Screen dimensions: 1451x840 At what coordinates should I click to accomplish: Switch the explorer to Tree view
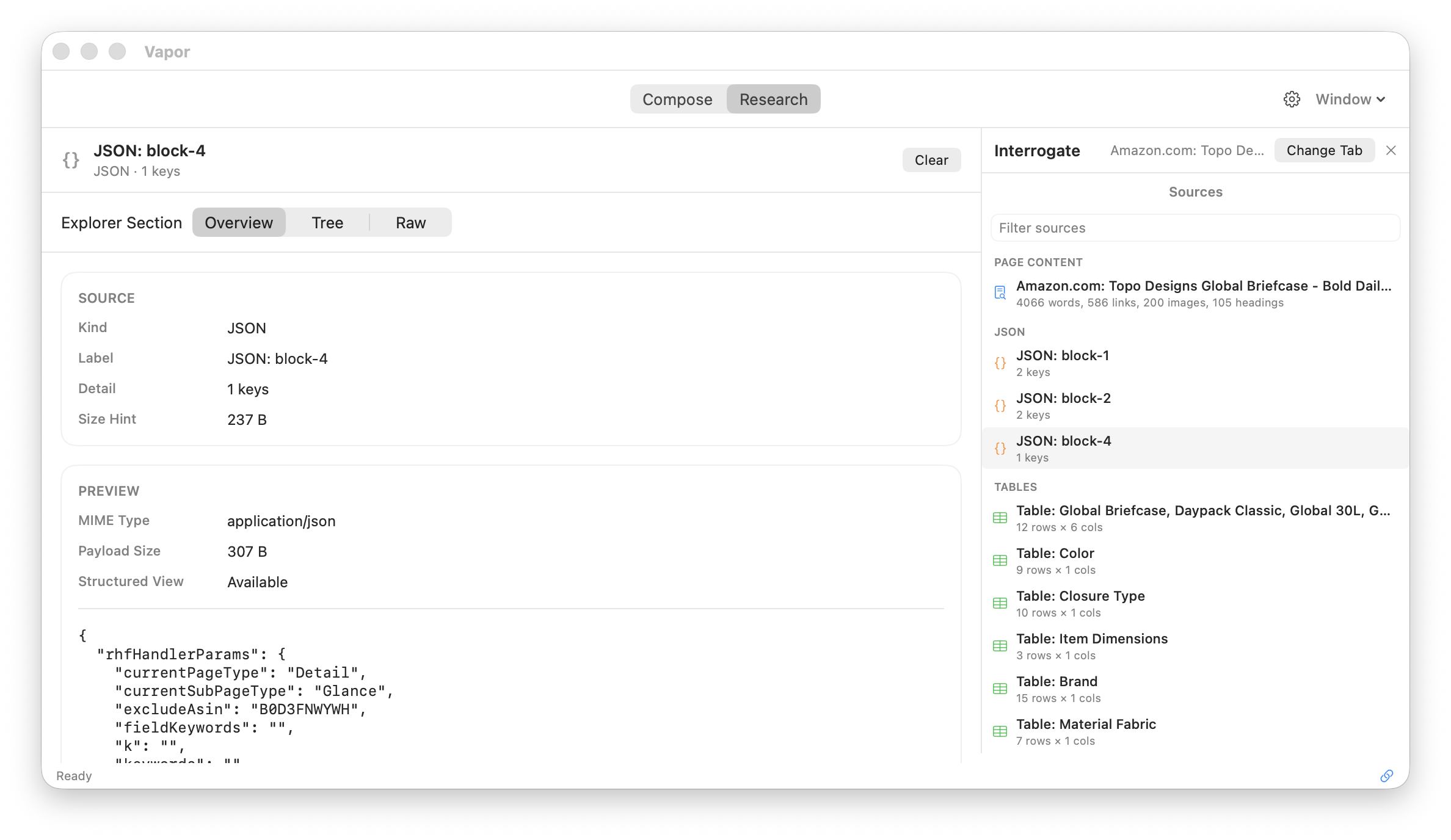point(327,222)
